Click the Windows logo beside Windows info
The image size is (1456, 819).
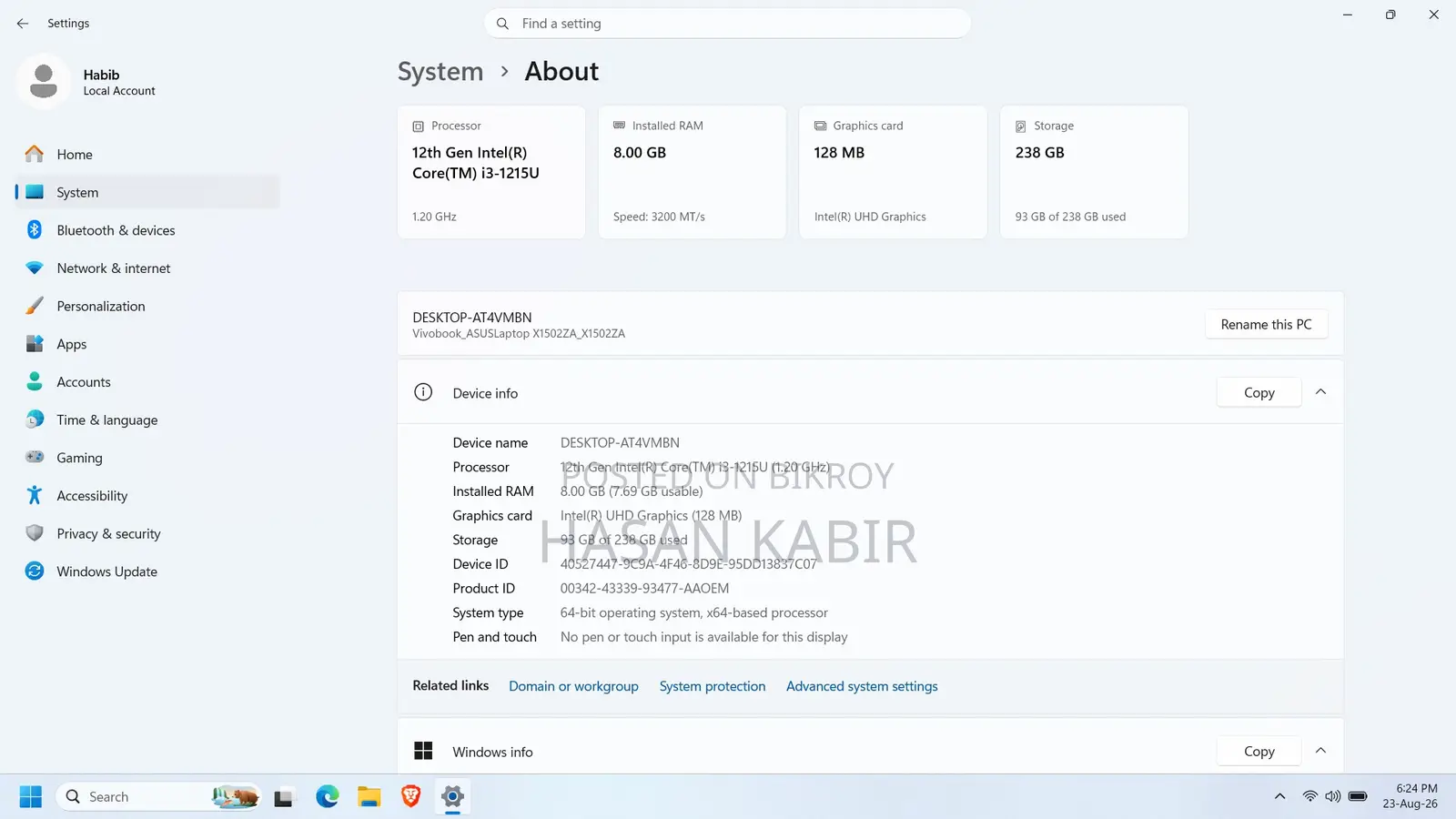tap(423, 751)
